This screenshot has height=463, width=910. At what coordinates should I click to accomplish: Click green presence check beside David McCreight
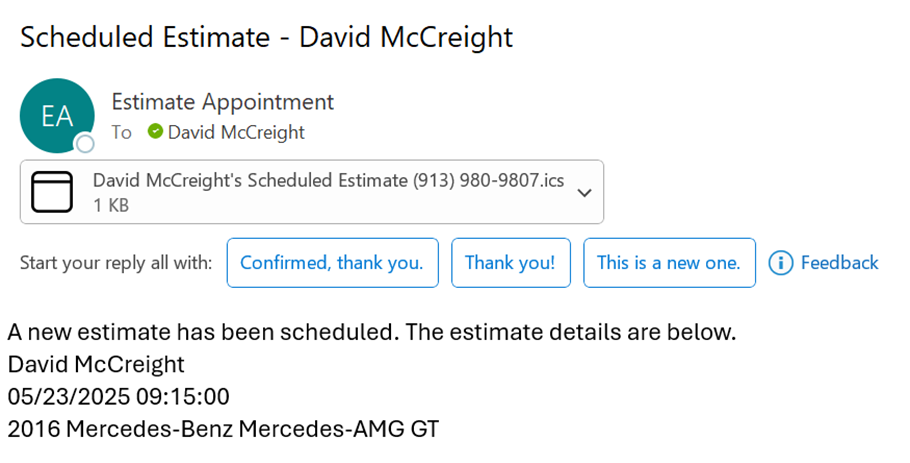[x=155, y=131]
